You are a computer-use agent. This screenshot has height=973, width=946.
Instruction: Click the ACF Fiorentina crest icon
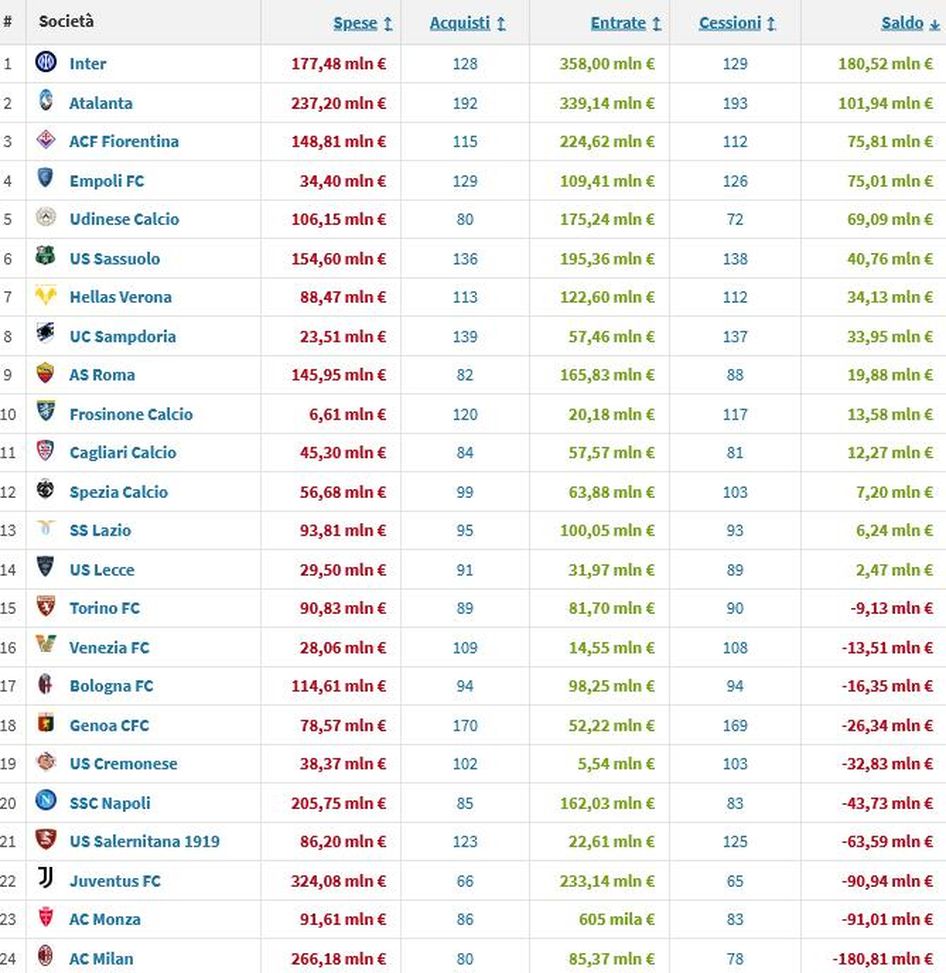coord(45,141)
